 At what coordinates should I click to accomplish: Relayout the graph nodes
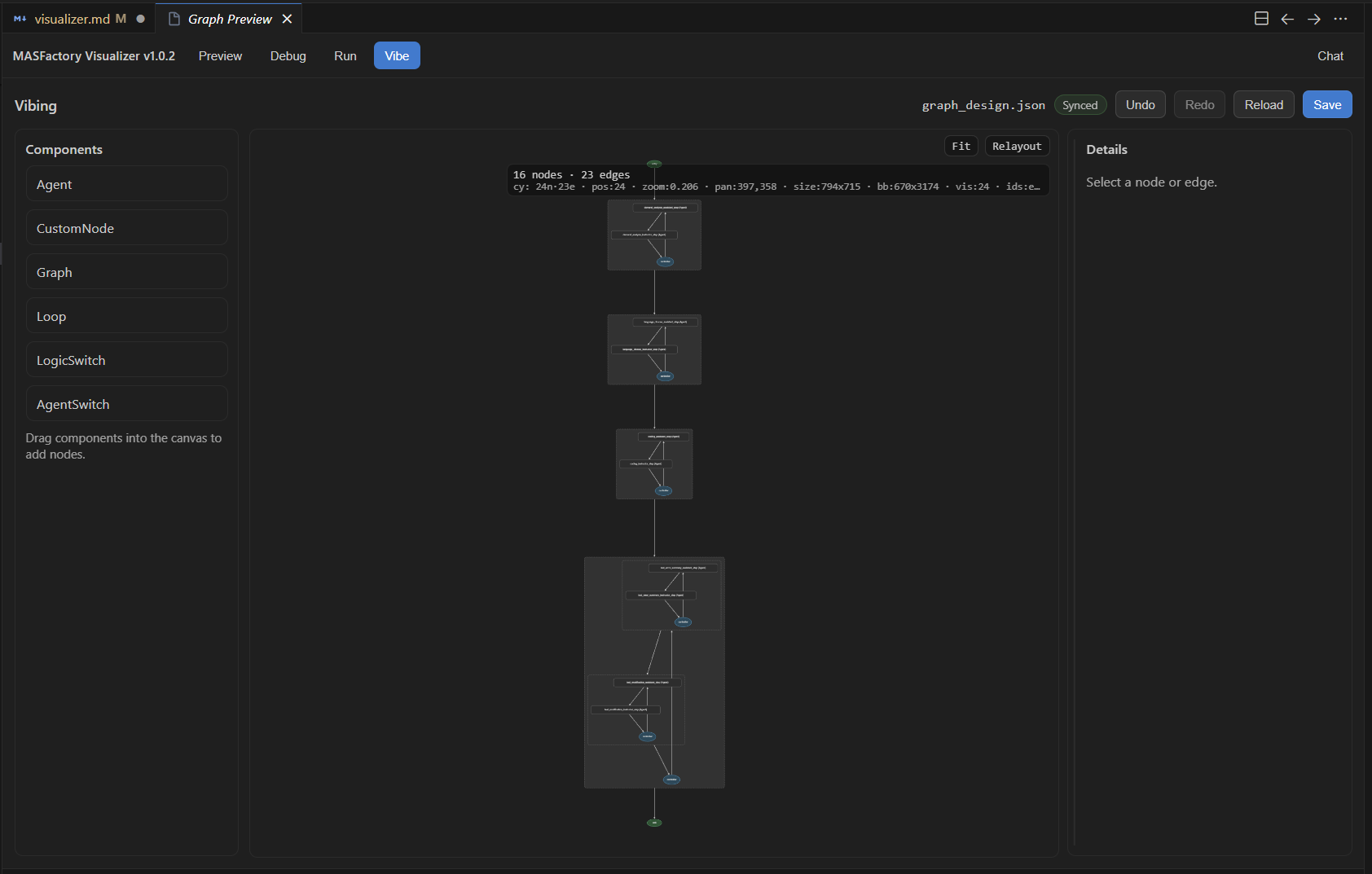1017,147
